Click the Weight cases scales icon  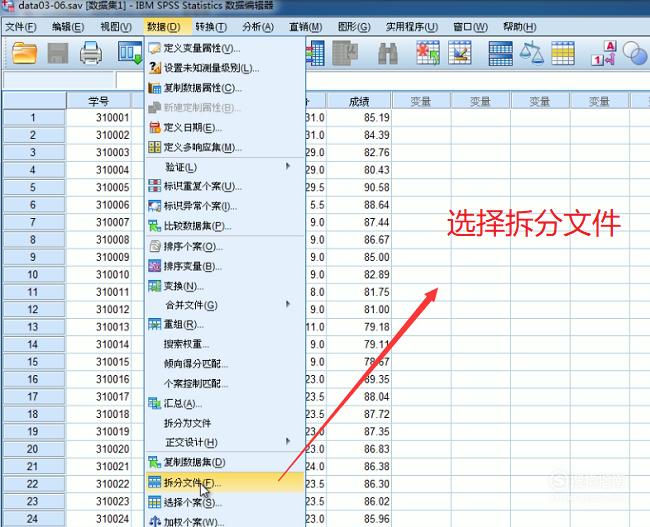(531, 53)
